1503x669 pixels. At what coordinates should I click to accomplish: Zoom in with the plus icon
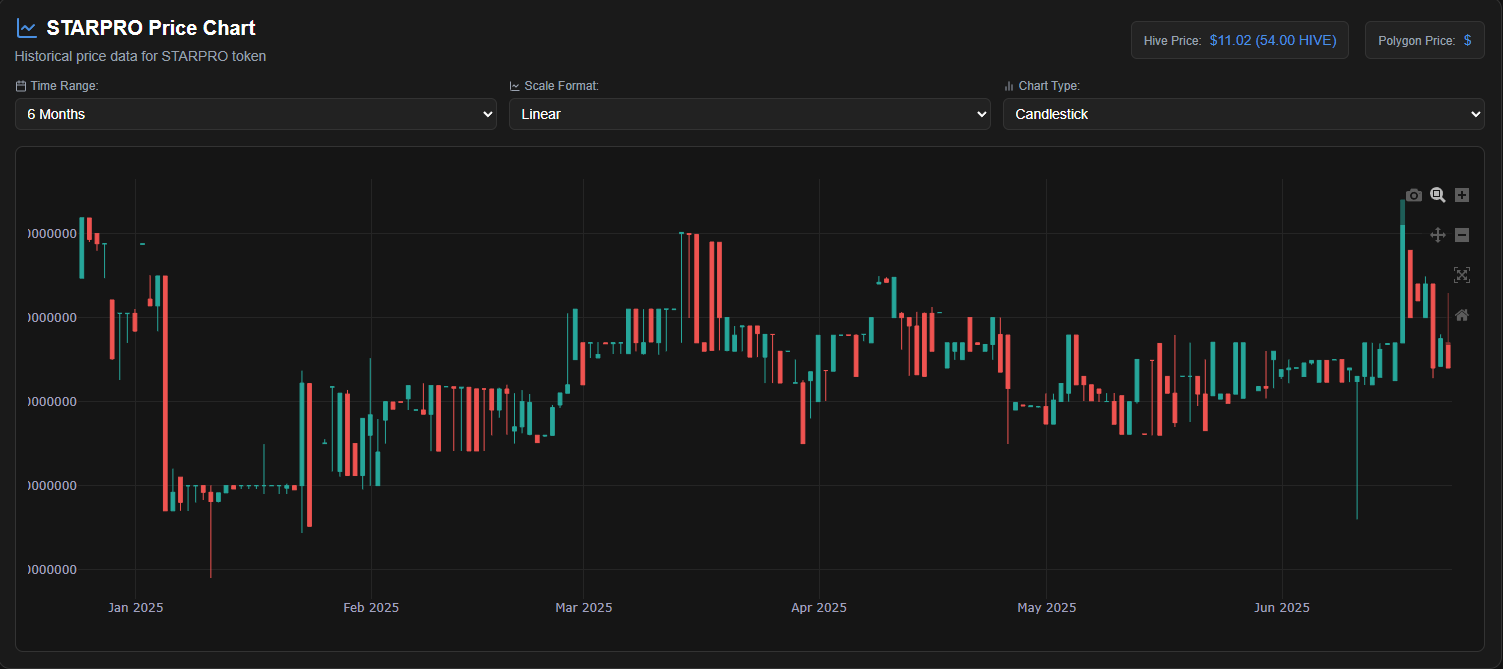click(1462, 195)
